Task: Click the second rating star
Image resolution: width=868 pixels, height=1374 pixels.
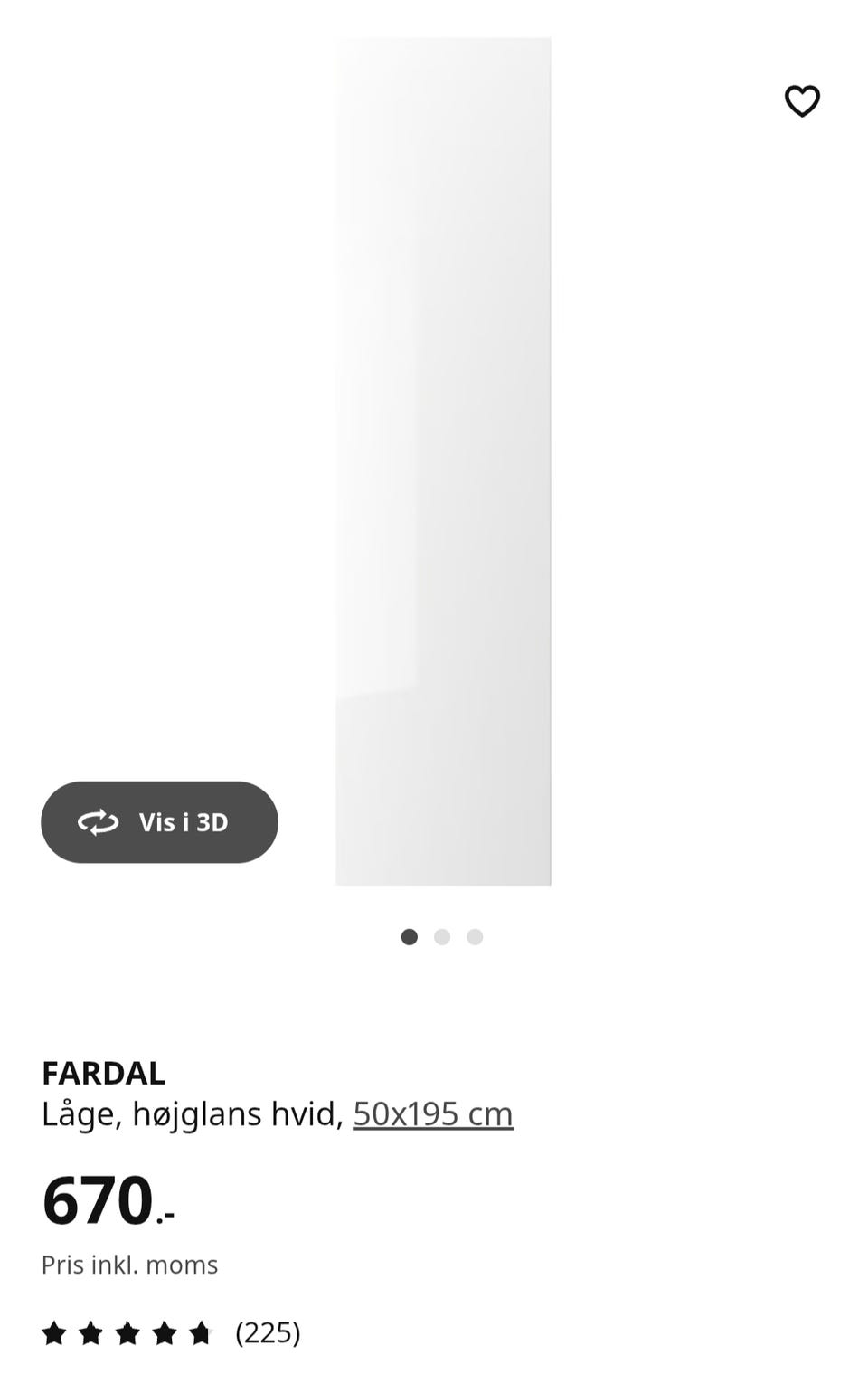Action: coord(90,1332)
